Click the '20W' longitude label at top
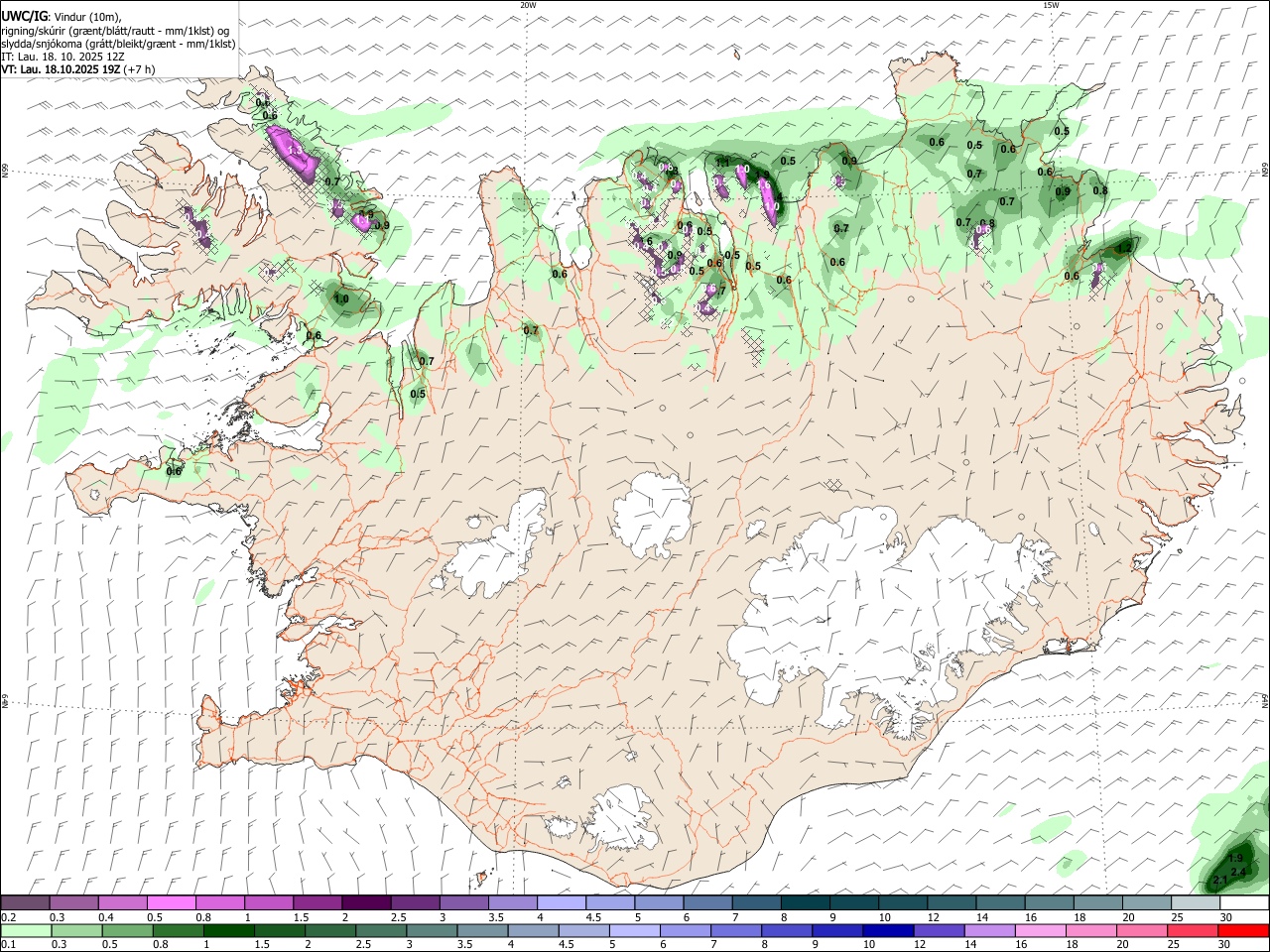 click(528, 5)
